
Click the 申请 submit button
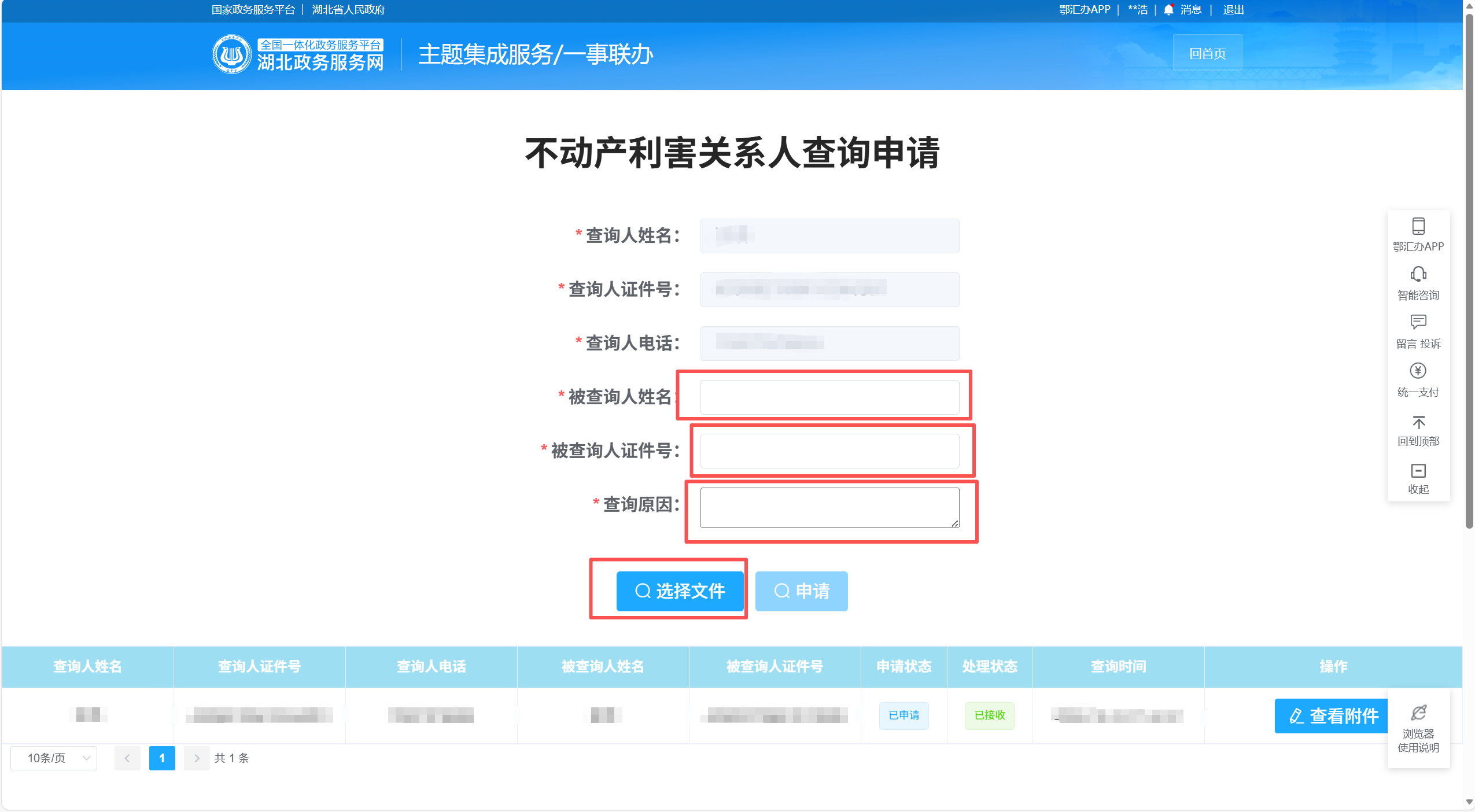[801, 591]
